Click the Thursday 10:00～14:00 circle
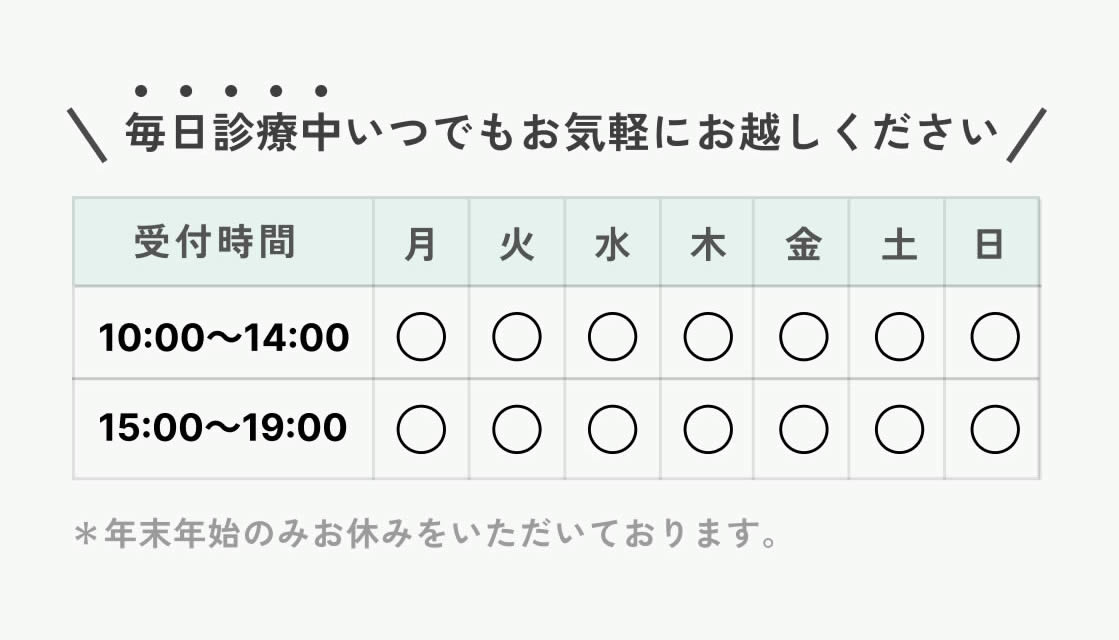The width and height of the screenshot is (1119, 640). (x=708, y=337)
